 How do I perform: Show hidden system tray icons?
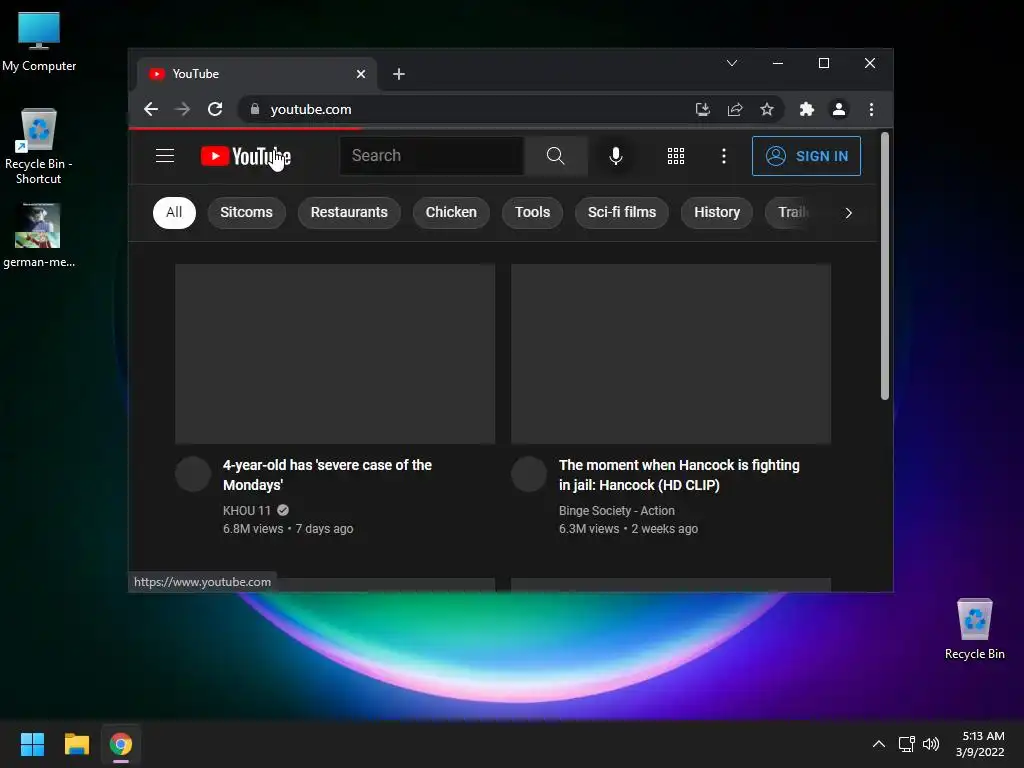(879, 744)
